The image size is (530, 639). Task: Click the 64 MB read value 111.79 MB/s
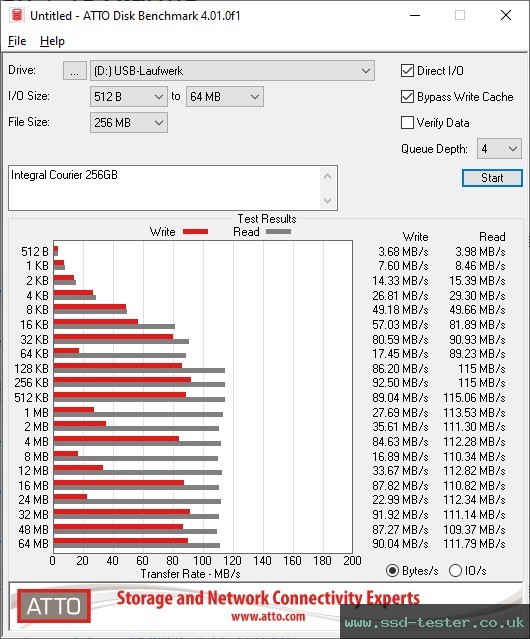[474, 544]
